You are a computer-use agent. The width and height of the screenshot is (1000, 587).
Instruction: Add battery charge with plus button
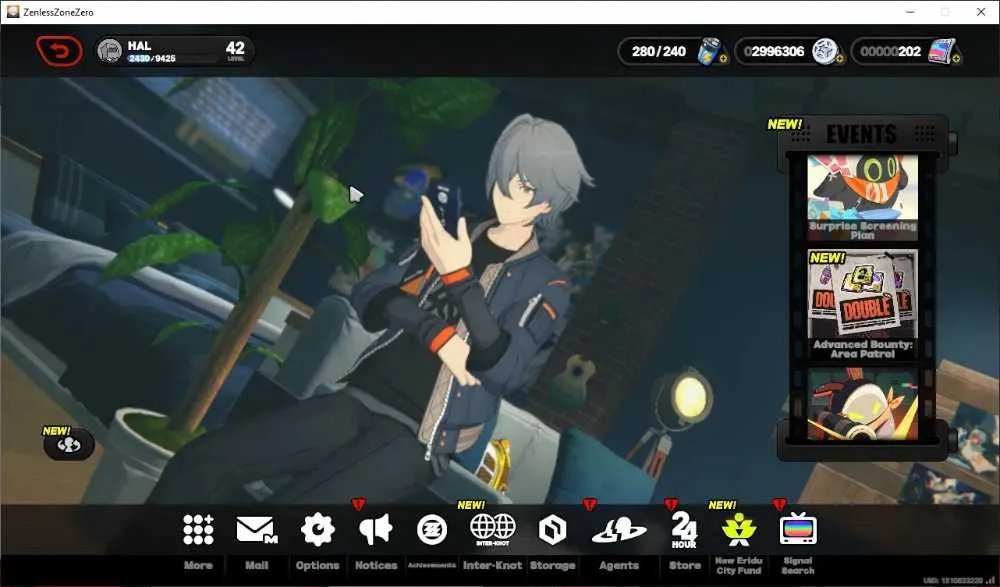[723, 59]
